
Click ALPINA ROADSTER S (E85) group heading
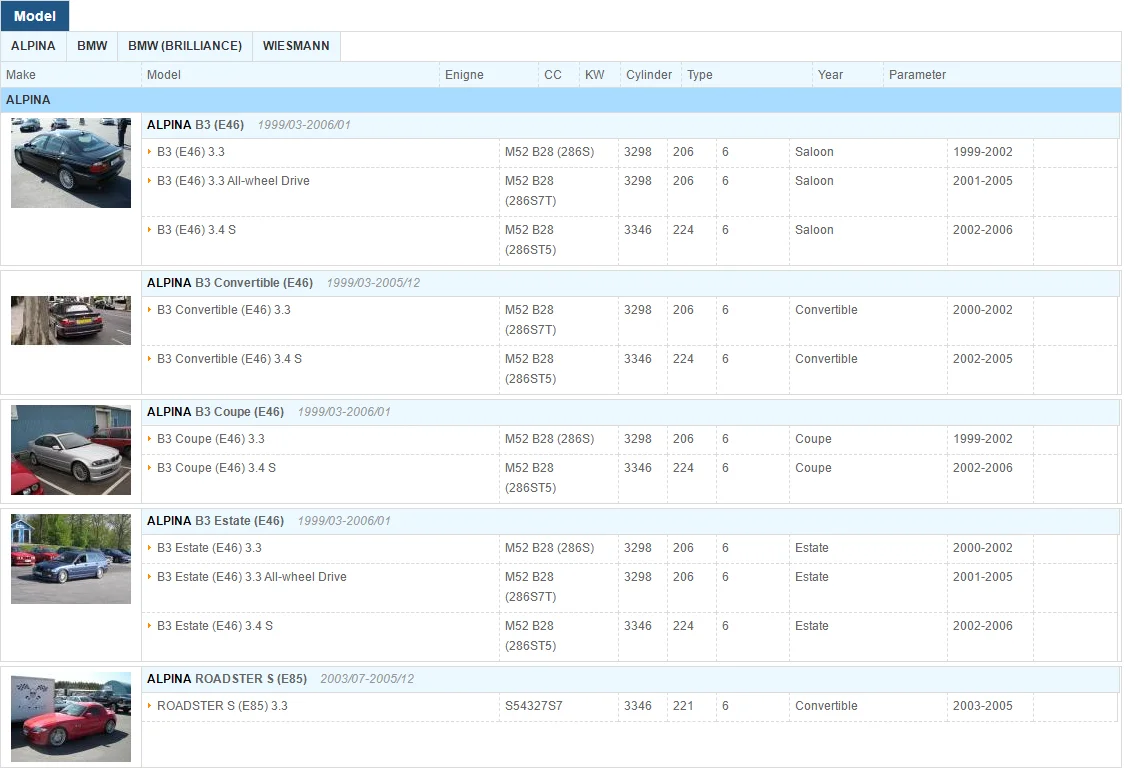(227, 679)
